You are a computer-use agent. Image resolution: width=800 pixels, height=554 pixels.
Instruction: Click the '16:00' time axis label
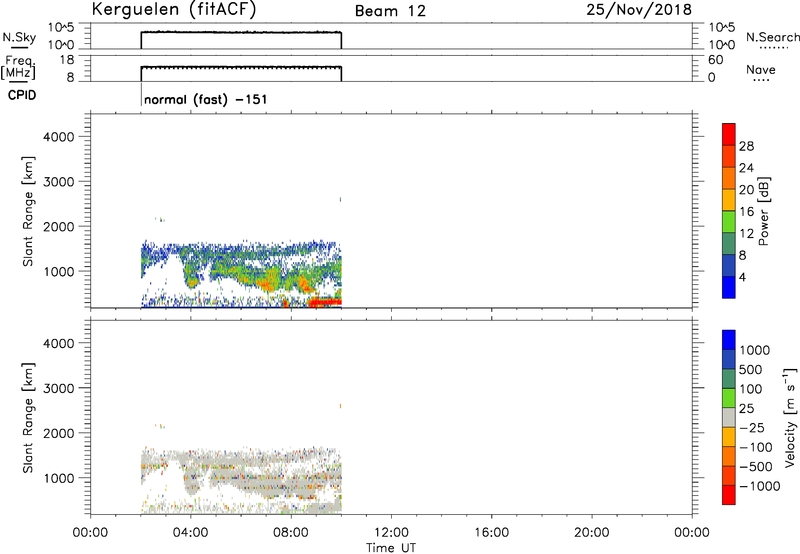(x=491, y=533)
